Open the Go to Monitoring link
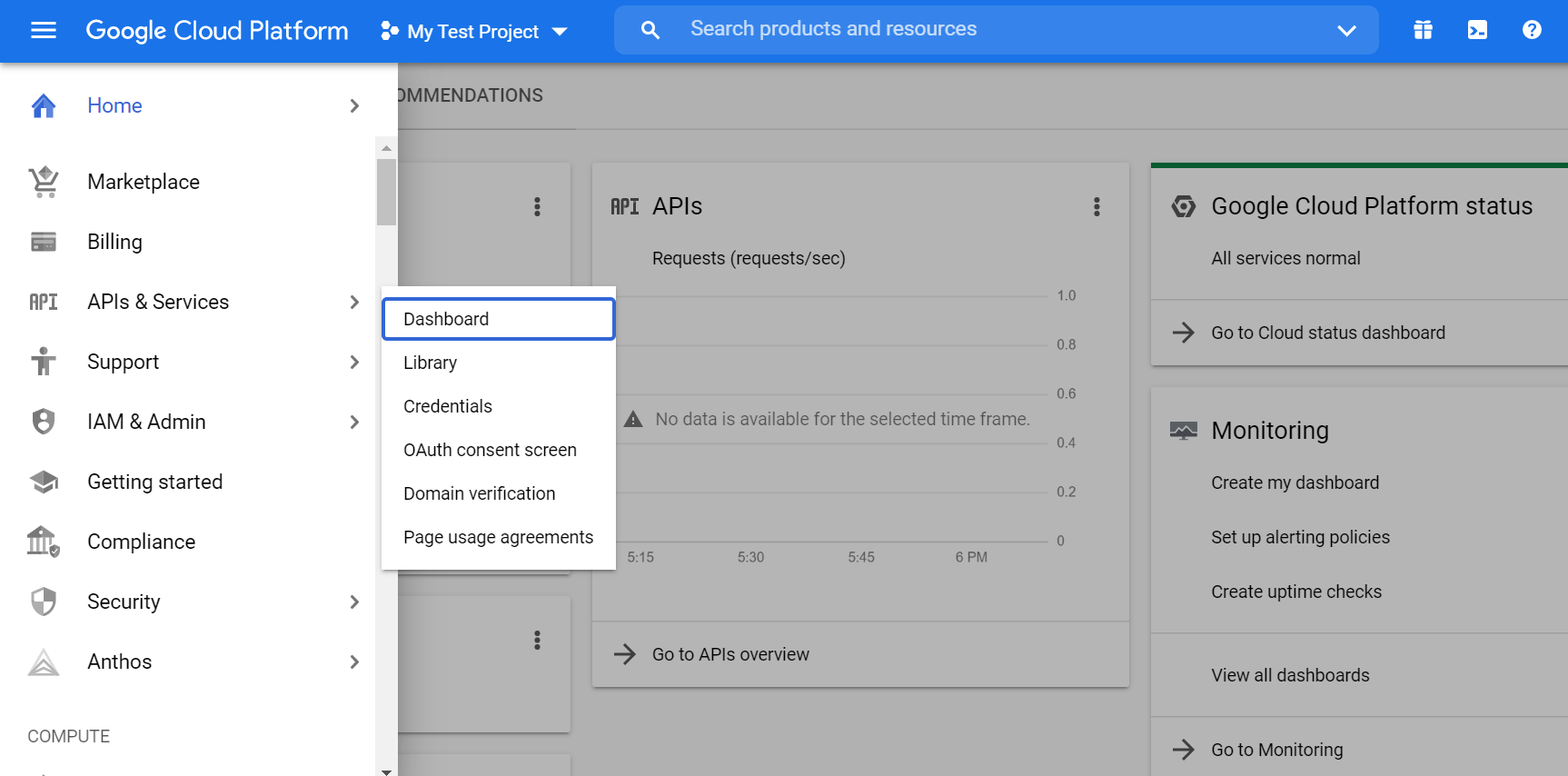1568x776 pixels. [x=1277, y=750]
